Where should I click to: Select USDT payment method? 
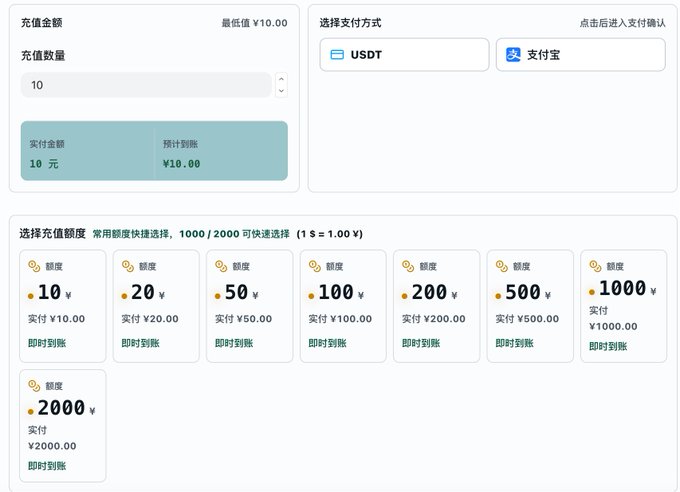[404, 55]
